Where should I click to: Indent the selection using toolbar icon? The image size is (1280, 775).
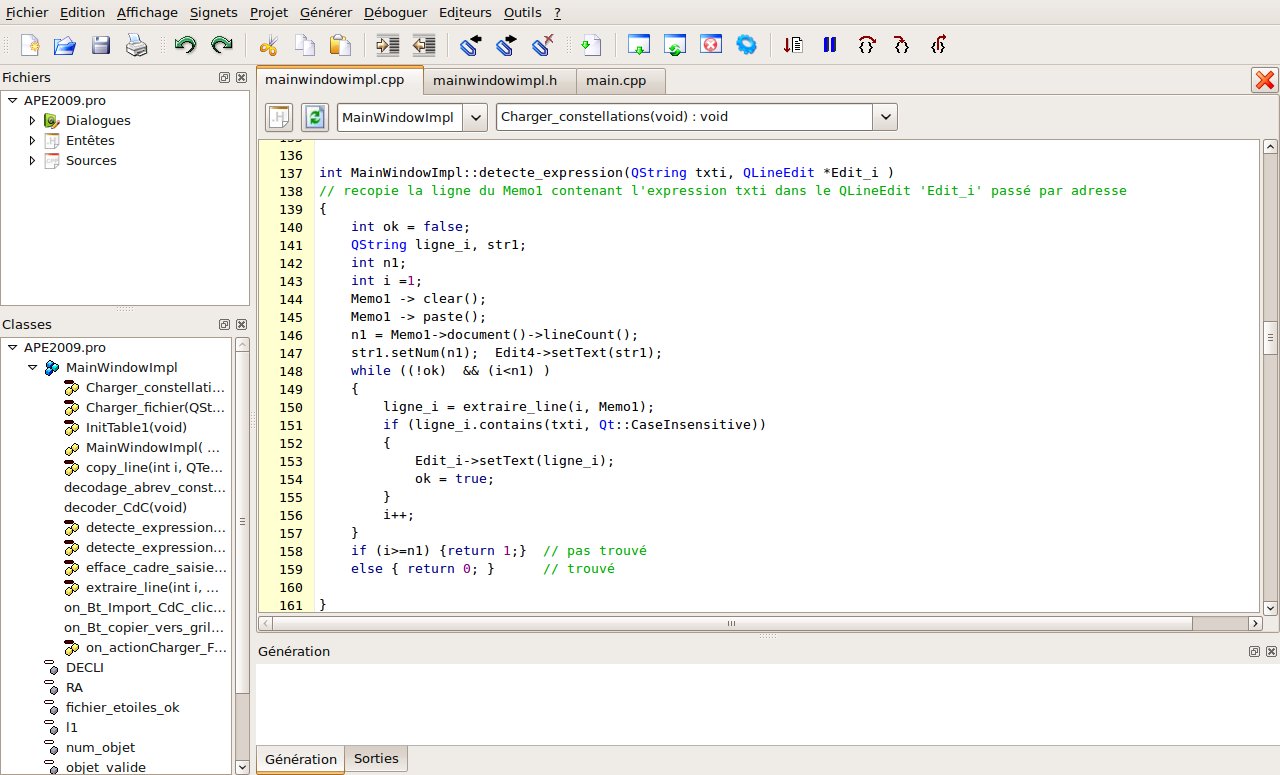[x=387, y=45]
